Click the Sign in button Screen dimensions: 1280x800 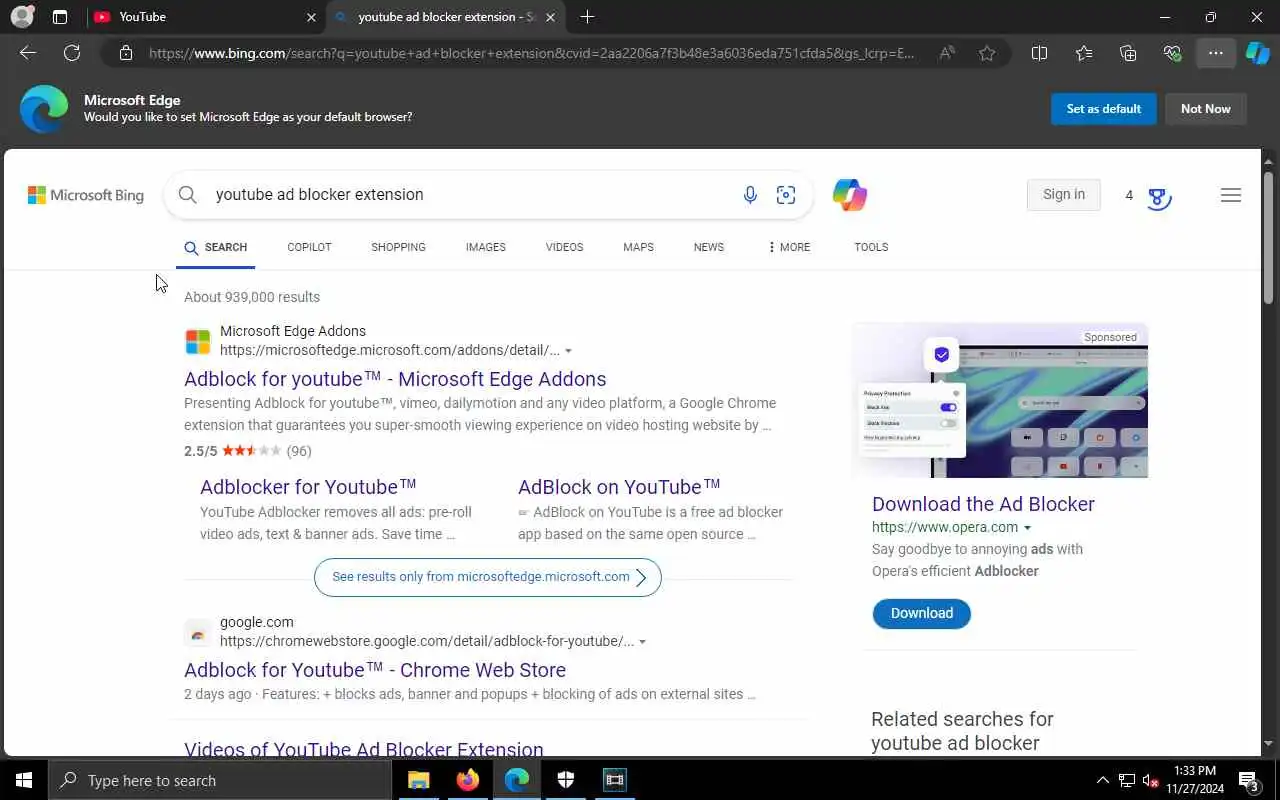(1064, 195)
